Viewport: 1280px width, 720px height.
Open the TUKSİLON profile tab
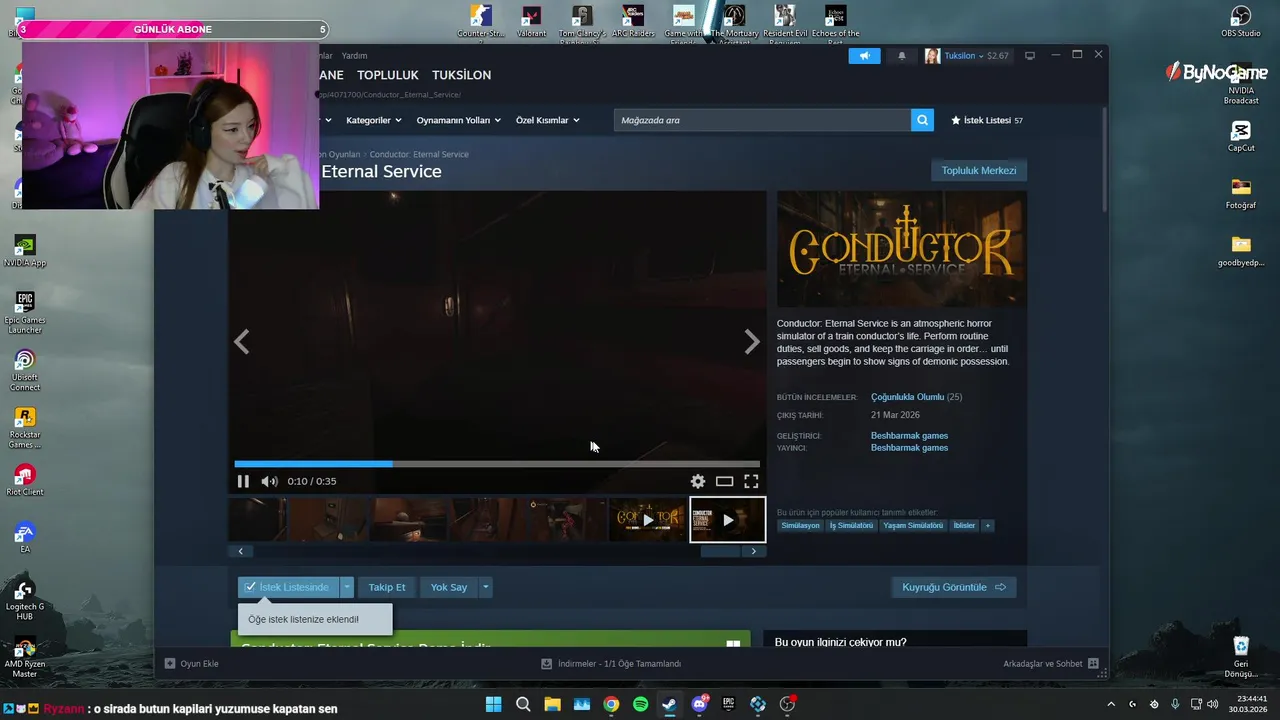point(461,75)
